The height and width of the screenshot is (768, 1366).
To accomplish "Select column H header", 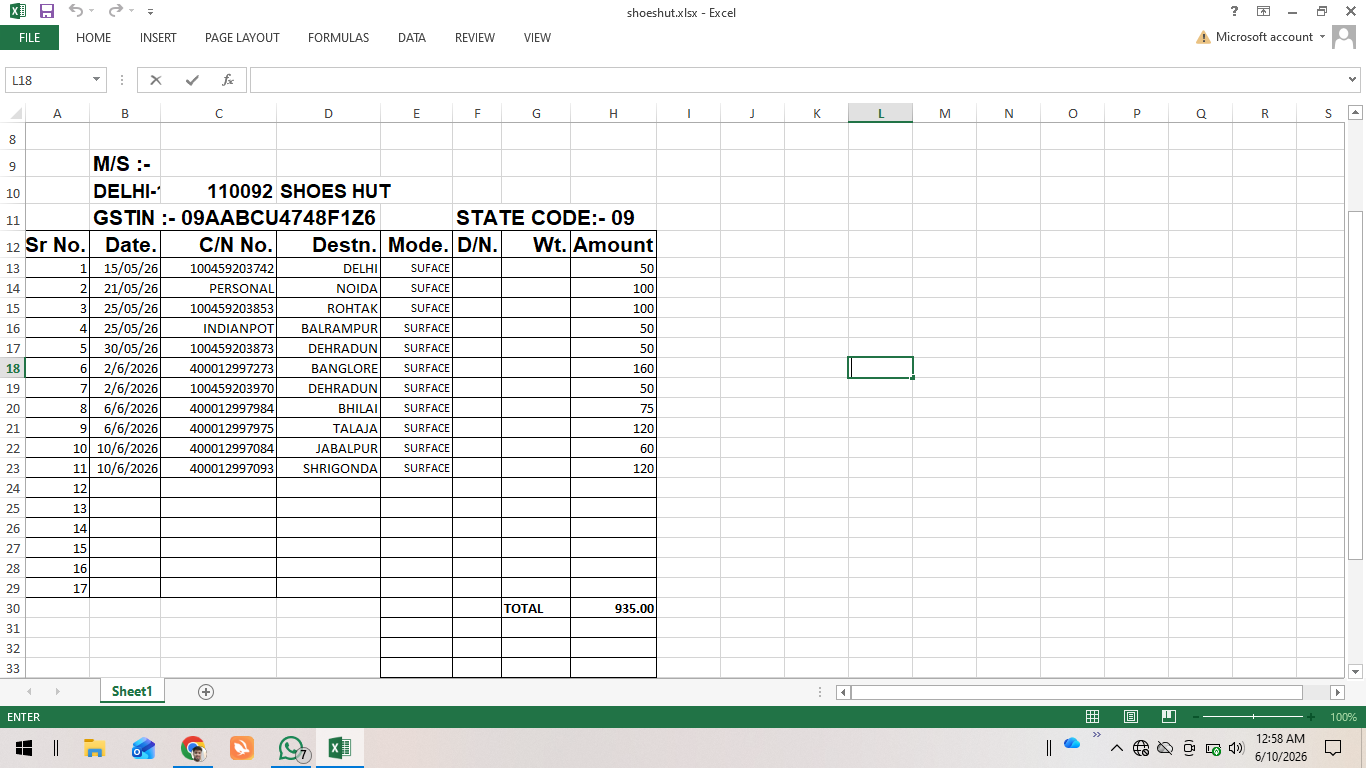I will [613, 113].
